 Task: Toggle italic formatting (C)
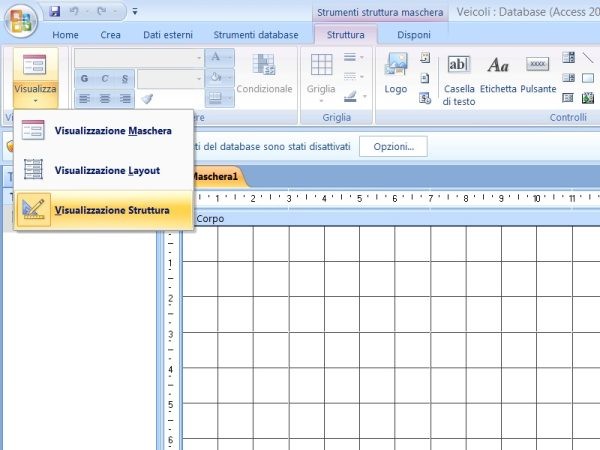click(x=104, y=78)
